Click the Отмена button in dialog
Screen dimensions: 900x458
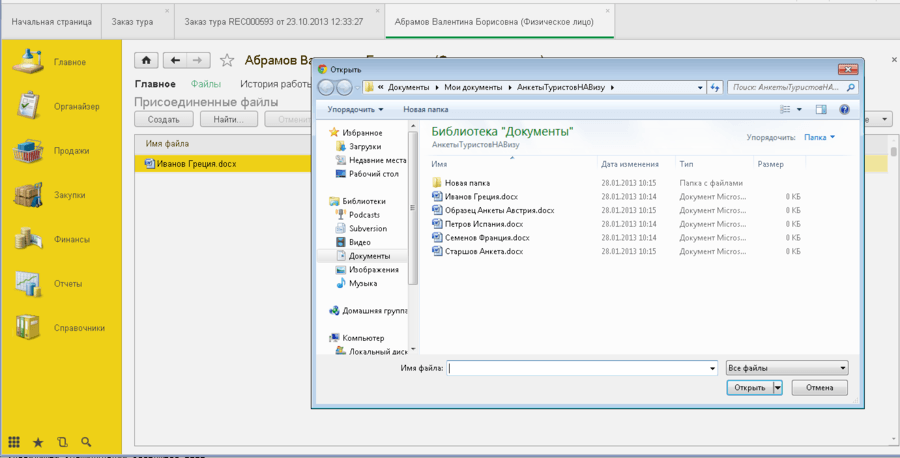pos(819,388)
